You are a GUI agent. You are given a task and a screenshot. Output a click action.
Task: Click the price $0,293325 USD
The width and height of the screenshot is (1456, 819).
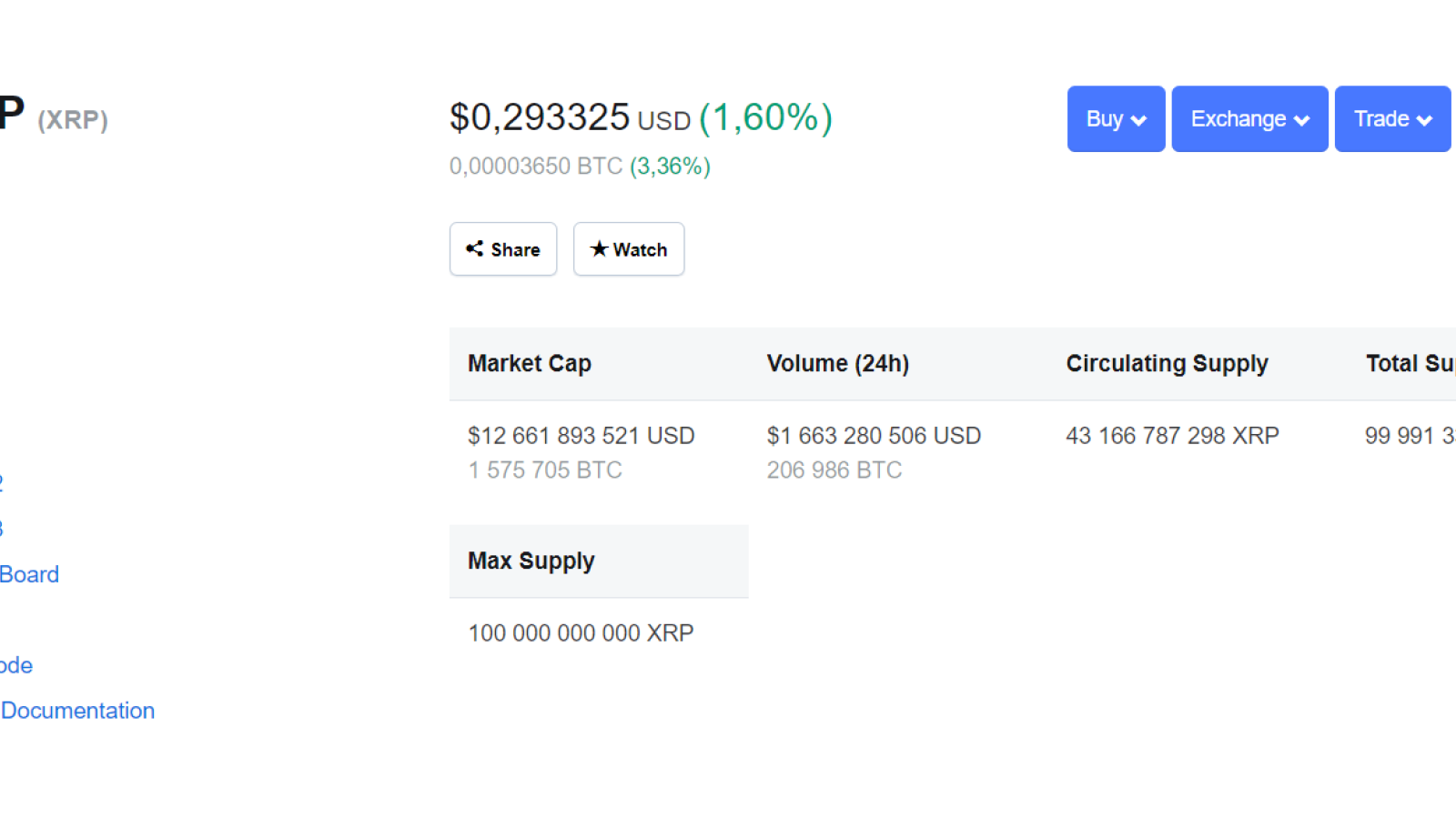click(571, 117)
